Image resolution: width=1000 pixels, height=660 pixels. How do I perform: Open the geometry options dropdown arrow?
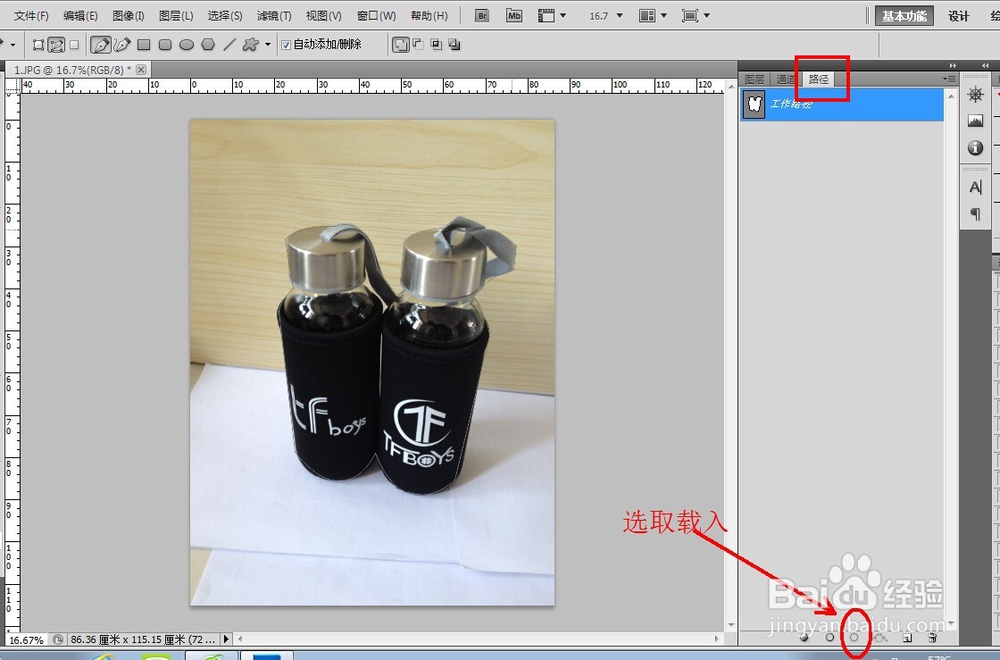pos(268,45)
